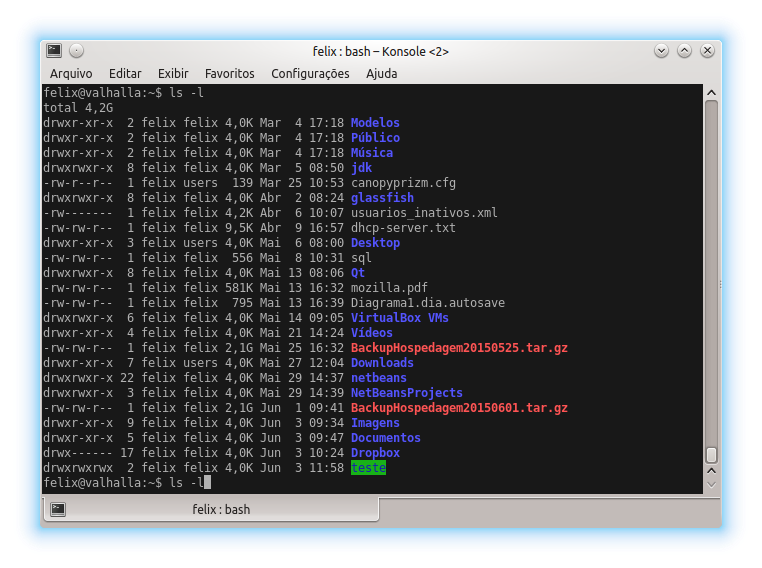
Task: Click the mozilla.pdf file name
Action: point(389,288)
